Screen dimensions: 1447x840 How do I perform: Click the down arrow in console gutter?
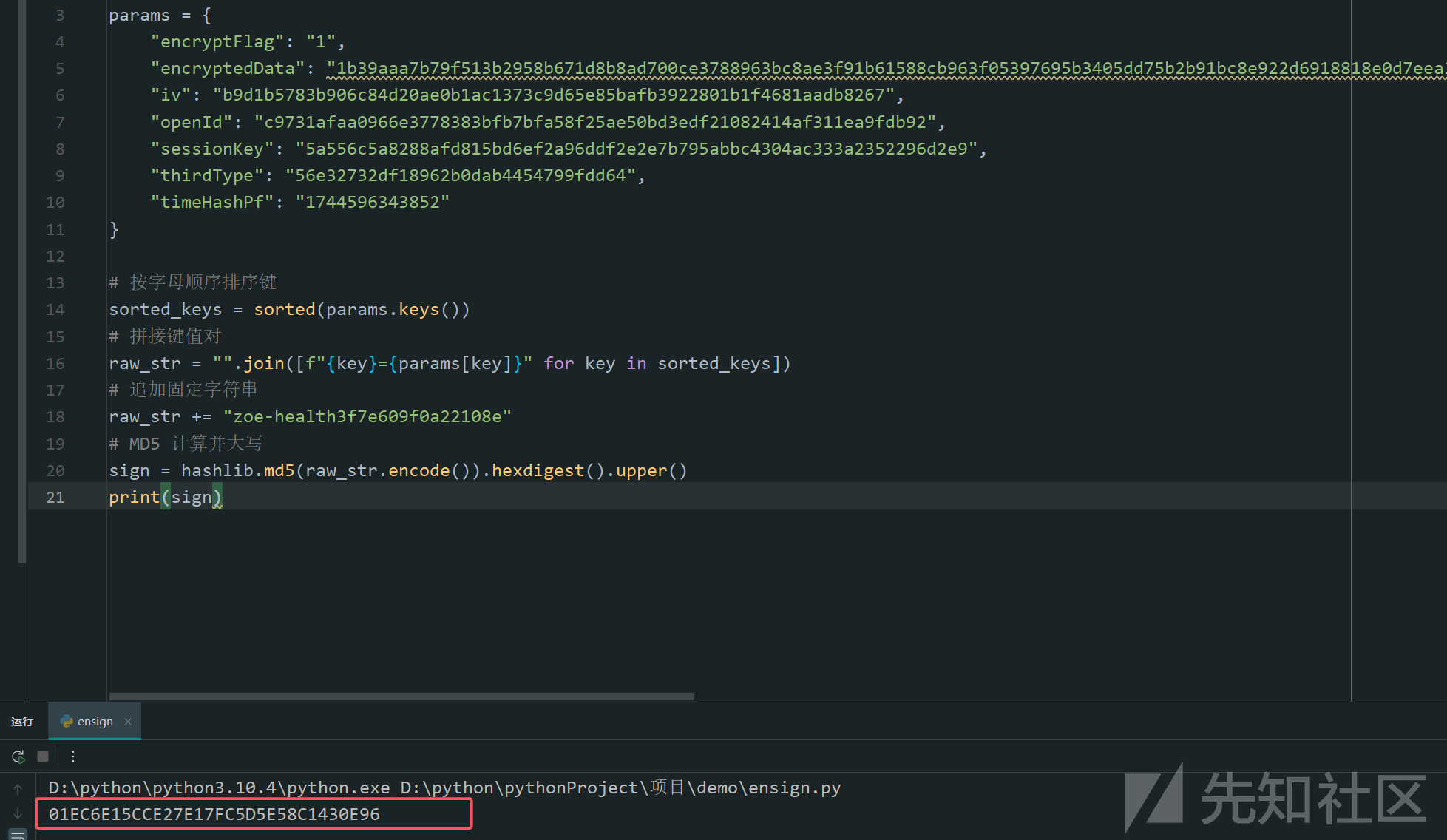pos(18,814)
